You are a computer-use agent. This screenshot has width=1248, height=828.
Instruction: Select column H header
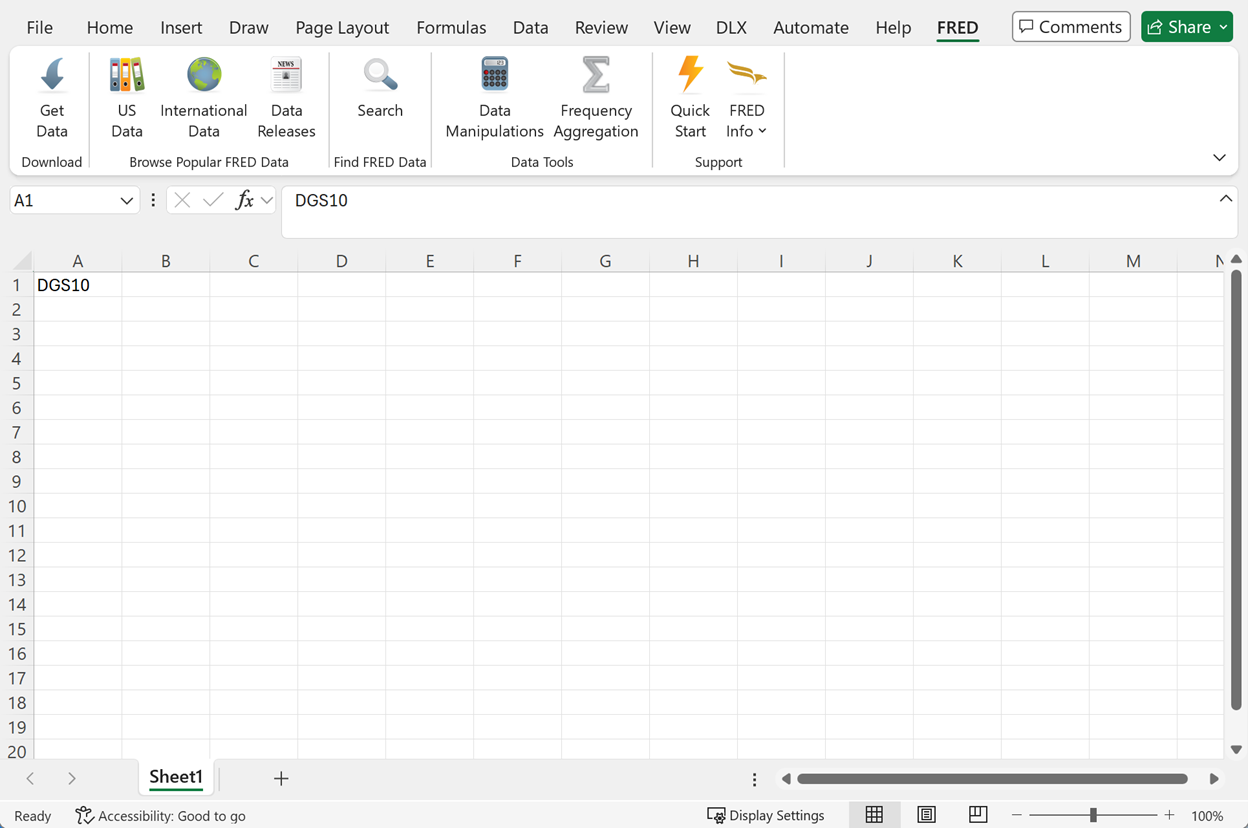pyautogui.click(x=693, y=261)
